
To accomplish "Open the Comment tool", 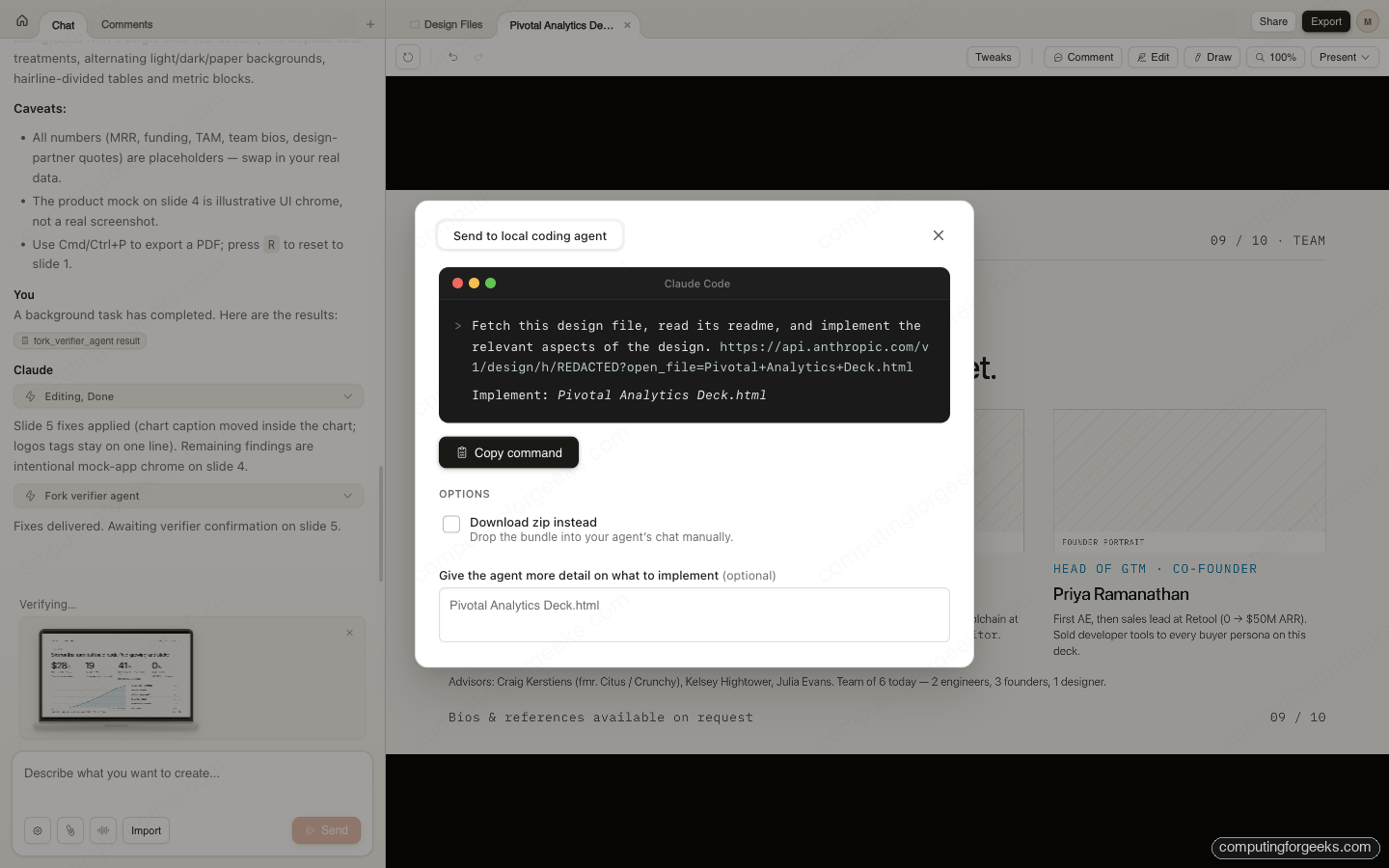I will pos(1082,57).
